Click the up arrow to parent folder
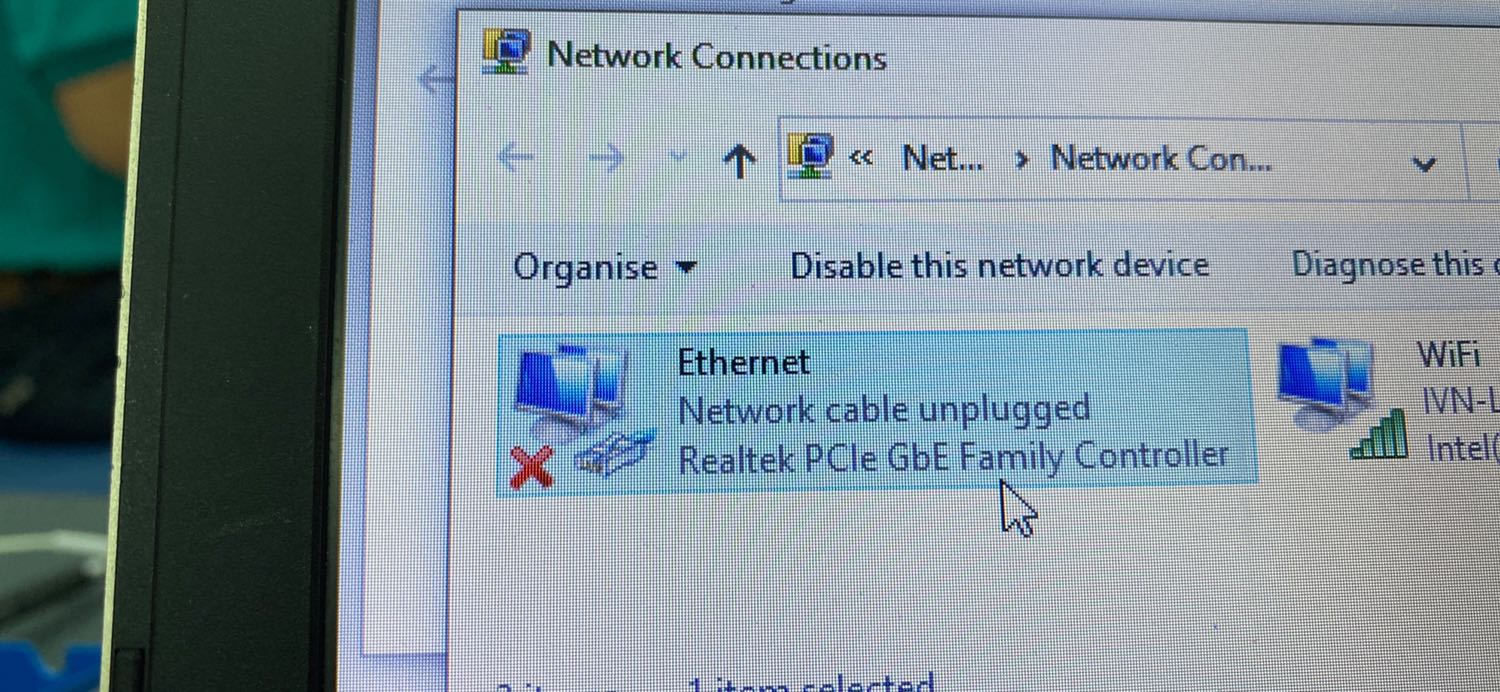The height and width of the screenshot is (692, 1500). click(738, 159)
